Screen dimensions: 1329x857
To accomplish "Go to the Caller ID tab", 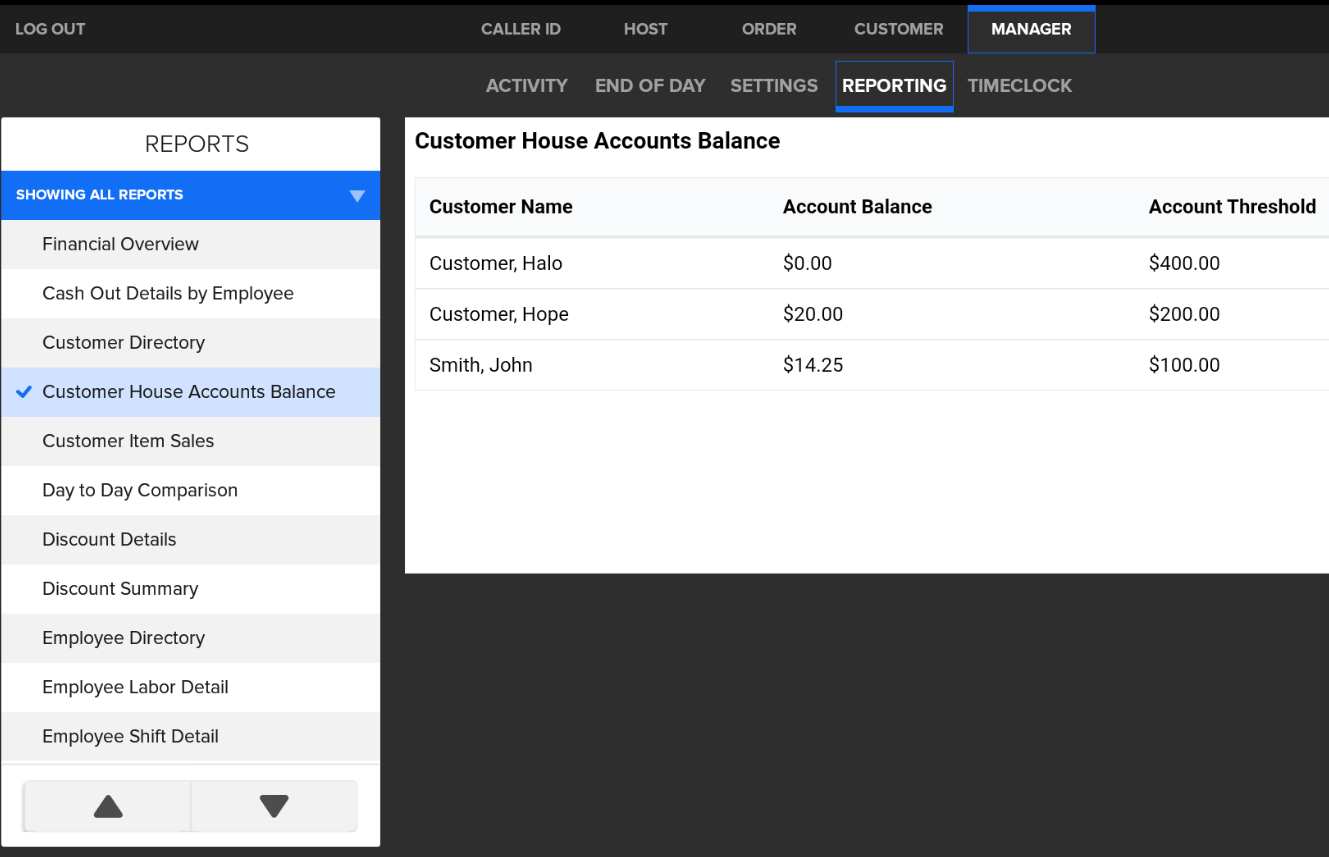I will coord(520,29).
